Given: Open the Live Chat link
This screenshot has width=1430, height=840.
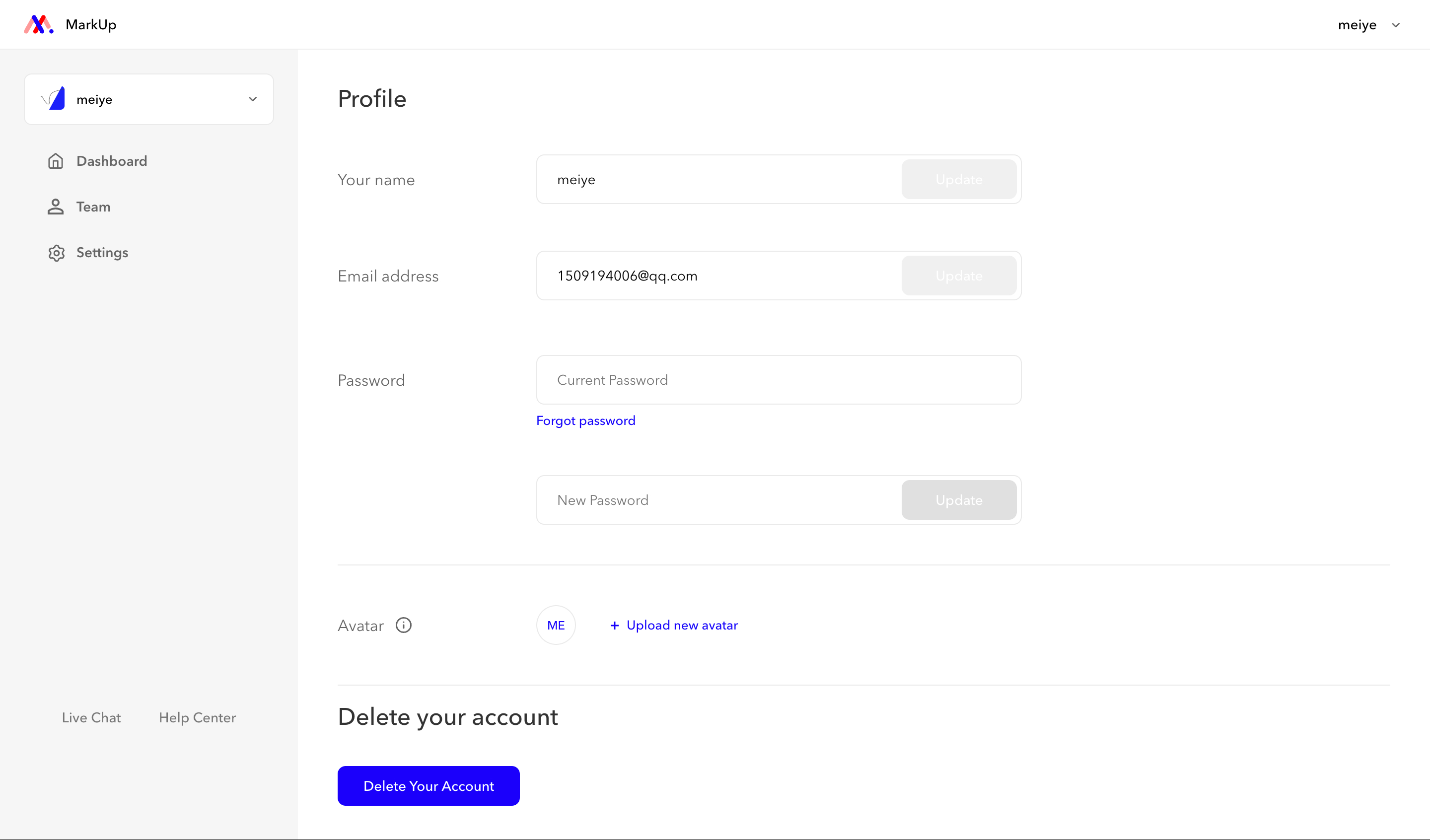Looking at the screenshot, I should [91, 717].
